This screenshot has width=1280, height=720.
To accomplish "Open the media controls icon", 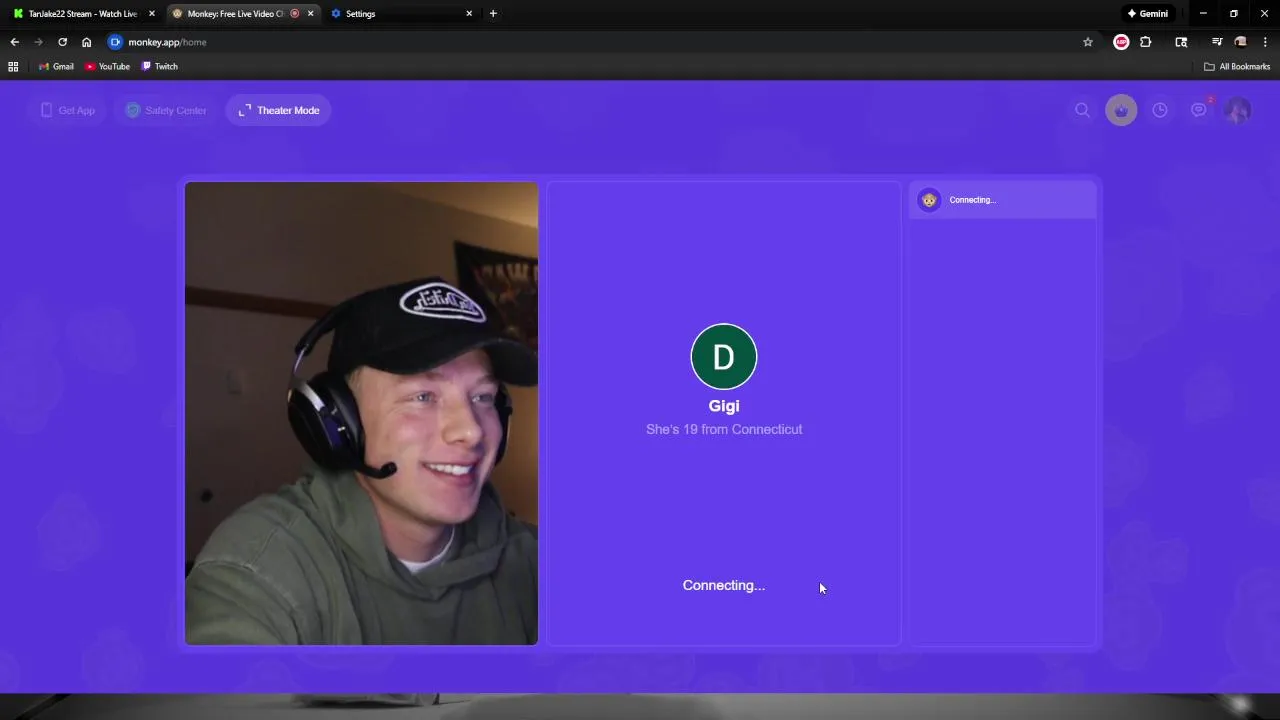I will pyautogui.click(x=1217, y=42).
